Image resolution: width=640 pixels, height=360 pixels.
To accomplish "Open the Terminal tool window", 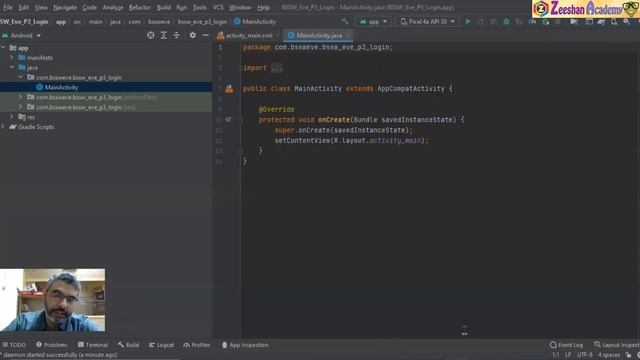I will (x=93, y=345).
